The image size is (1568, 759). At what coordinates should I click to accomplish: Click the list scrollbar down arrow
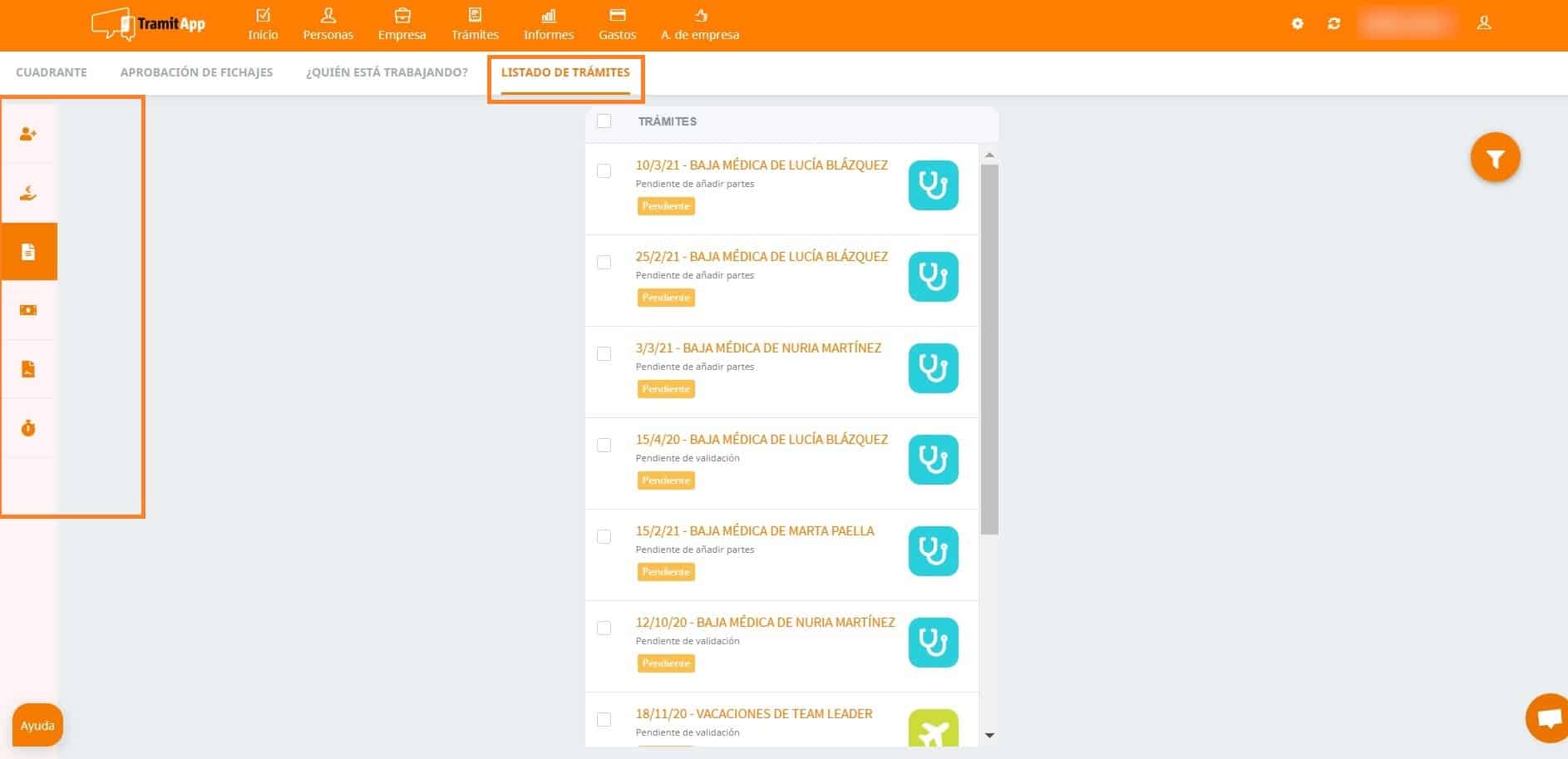pos(989,736)
